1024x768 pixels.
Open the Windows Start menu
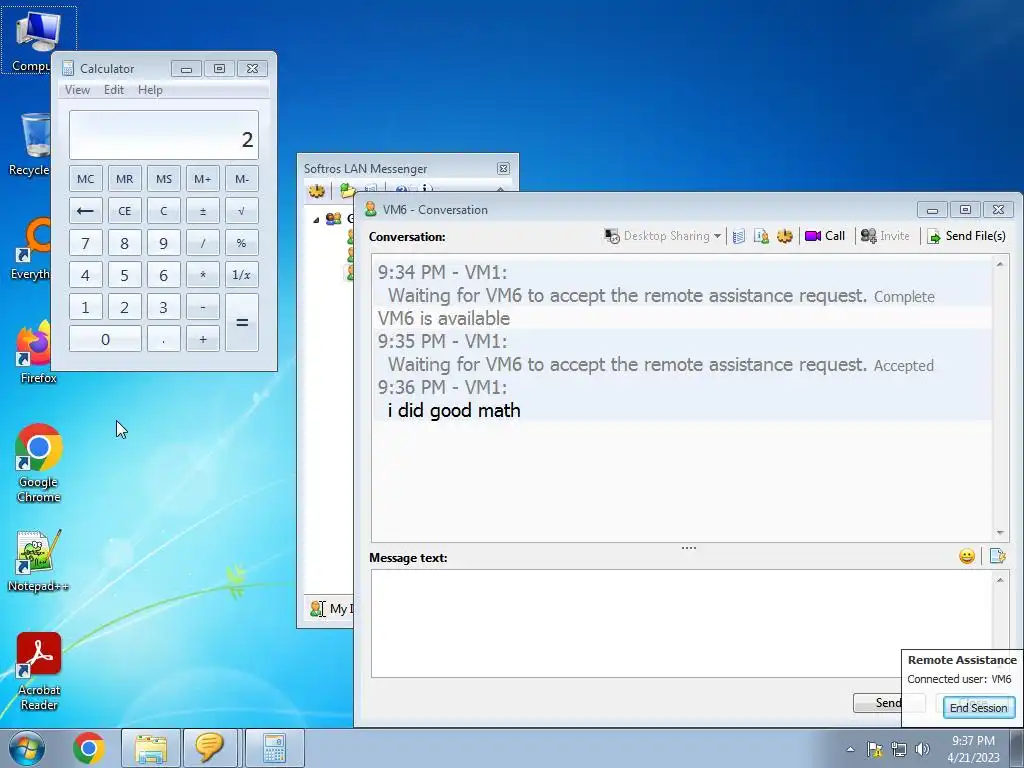point(26,748)
